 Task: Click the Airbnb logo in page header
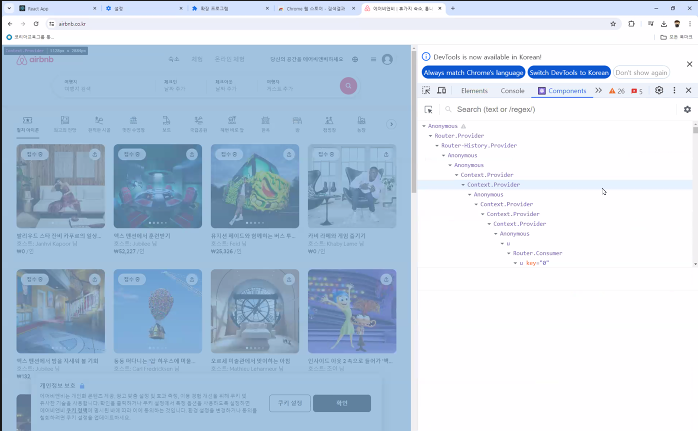coord(35,60)
